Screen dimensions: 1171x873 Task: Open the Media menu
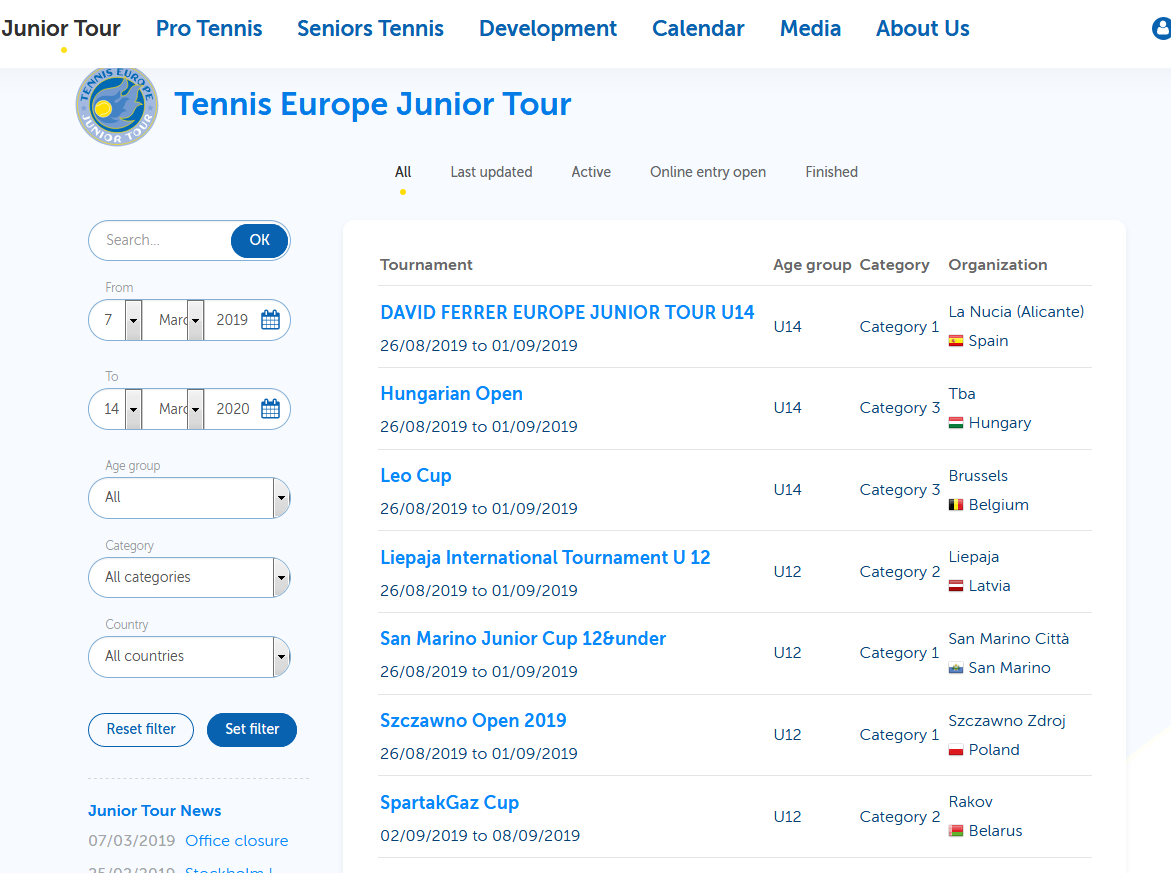[810, 28]
